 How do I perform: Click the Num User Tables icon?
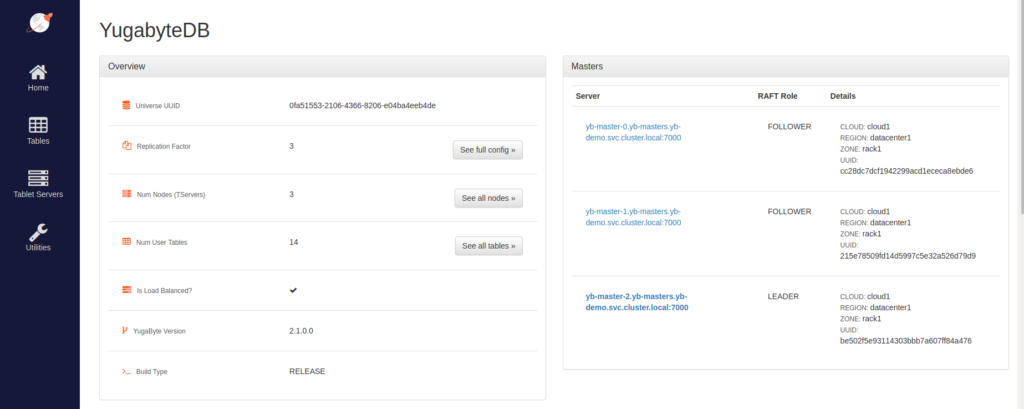(126, 242)
